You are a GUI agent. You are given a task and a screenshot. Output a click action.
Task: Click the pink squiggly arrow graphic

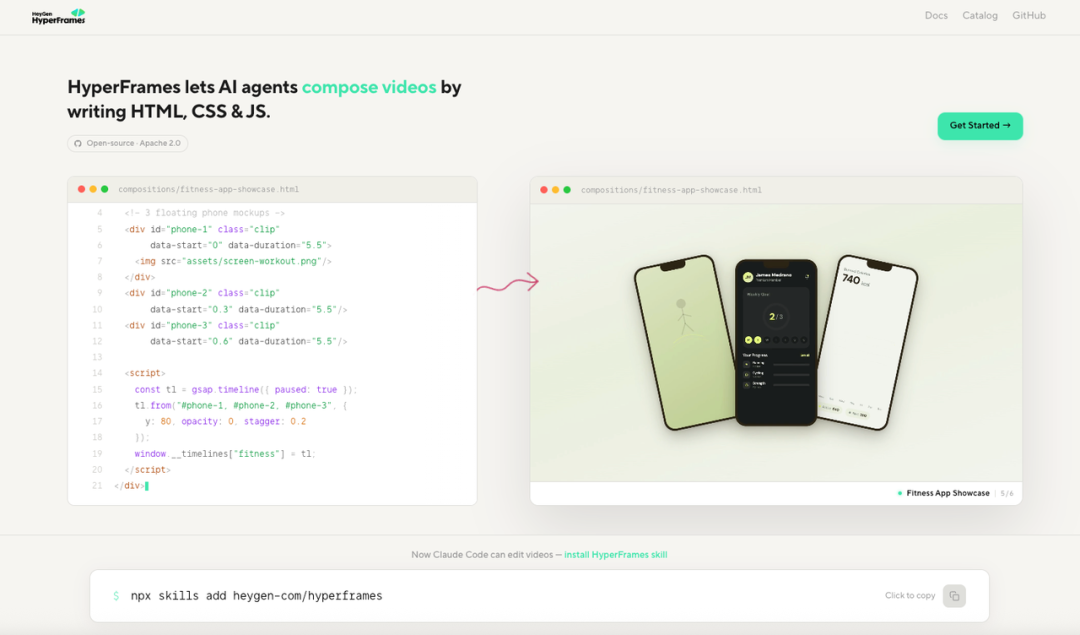508,282
